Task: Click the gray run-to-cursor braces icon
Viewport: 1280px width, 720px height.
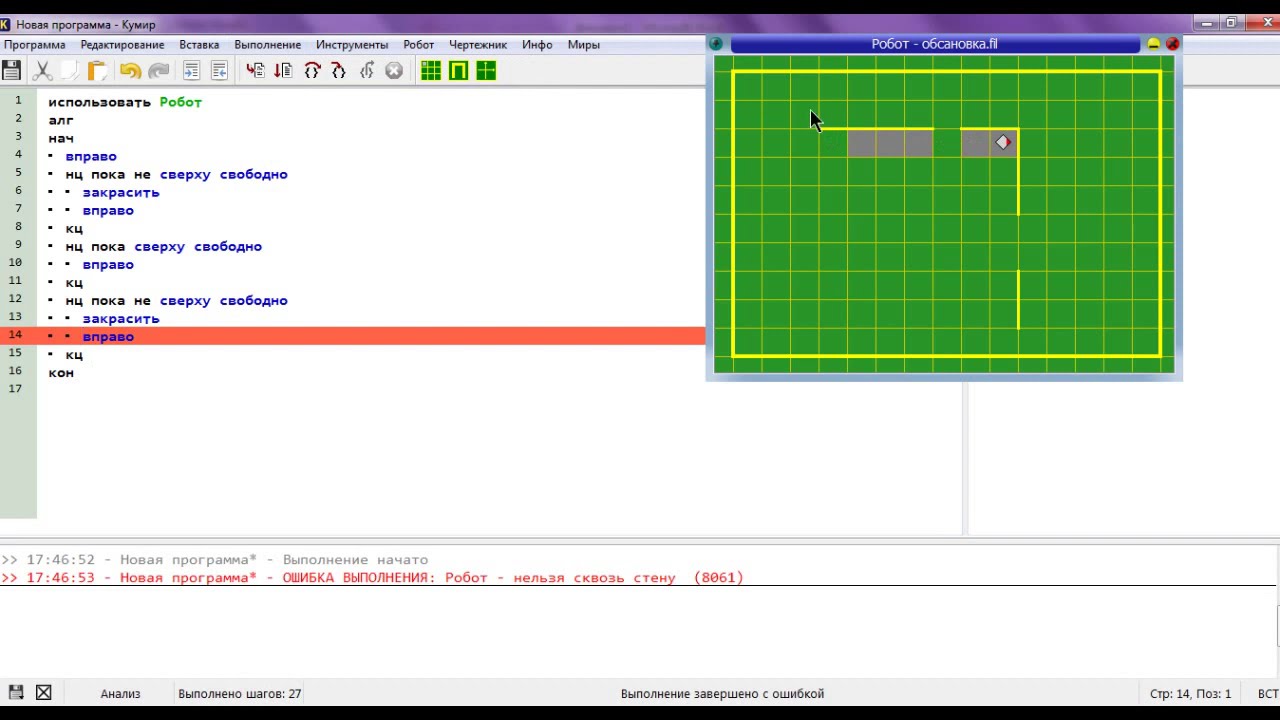Action: click(367, 70)
